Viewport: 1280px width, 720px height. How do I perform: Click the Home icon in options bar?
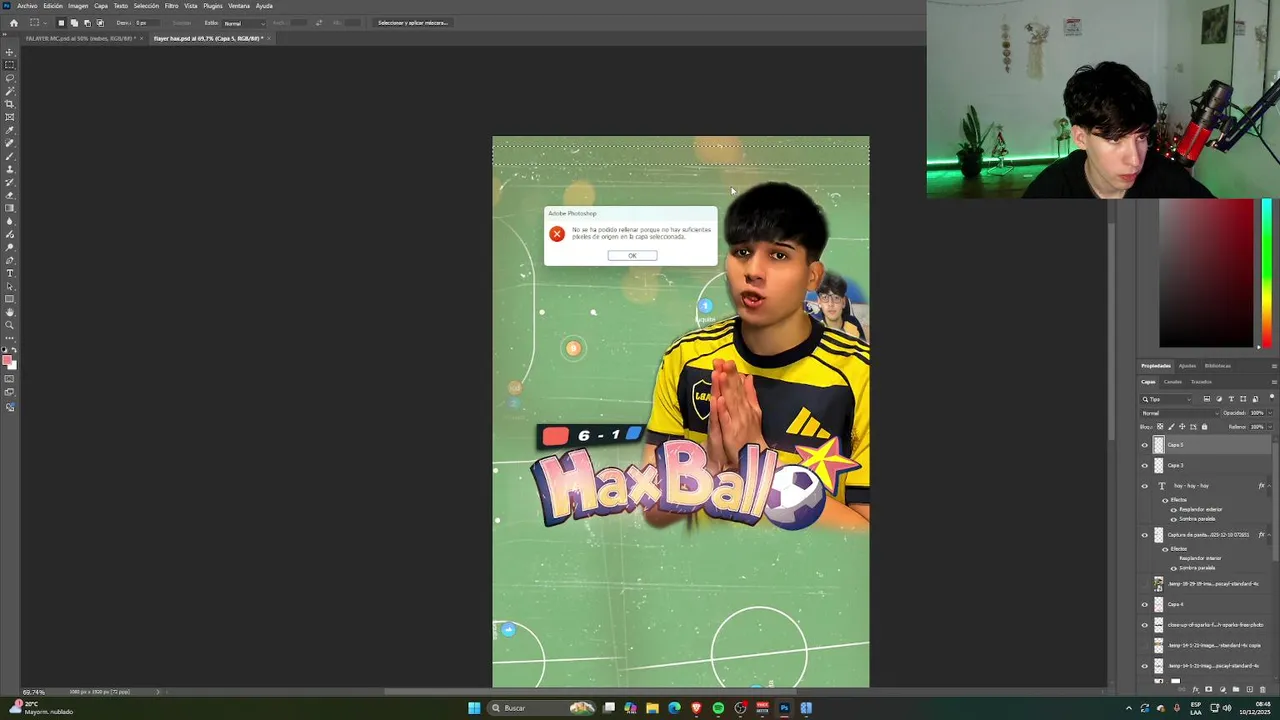[14, 23]
